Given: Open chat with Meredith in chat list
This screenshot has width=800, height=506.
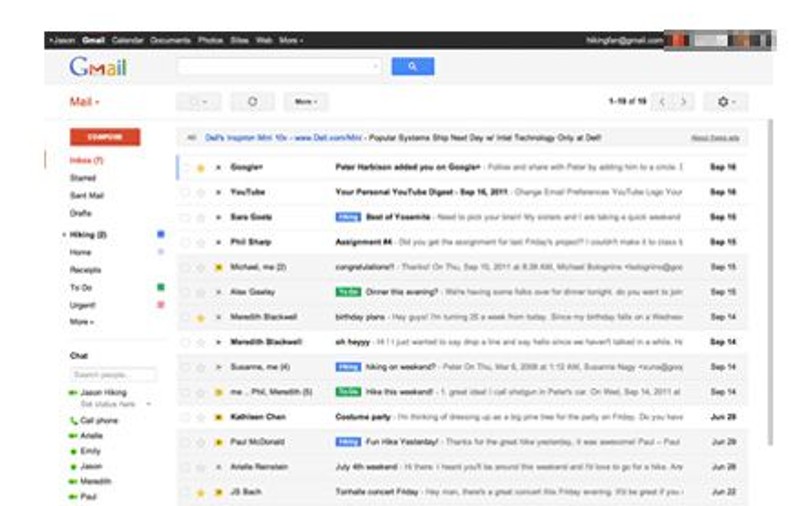Looking at the screenshot, I should coord(95,481).
